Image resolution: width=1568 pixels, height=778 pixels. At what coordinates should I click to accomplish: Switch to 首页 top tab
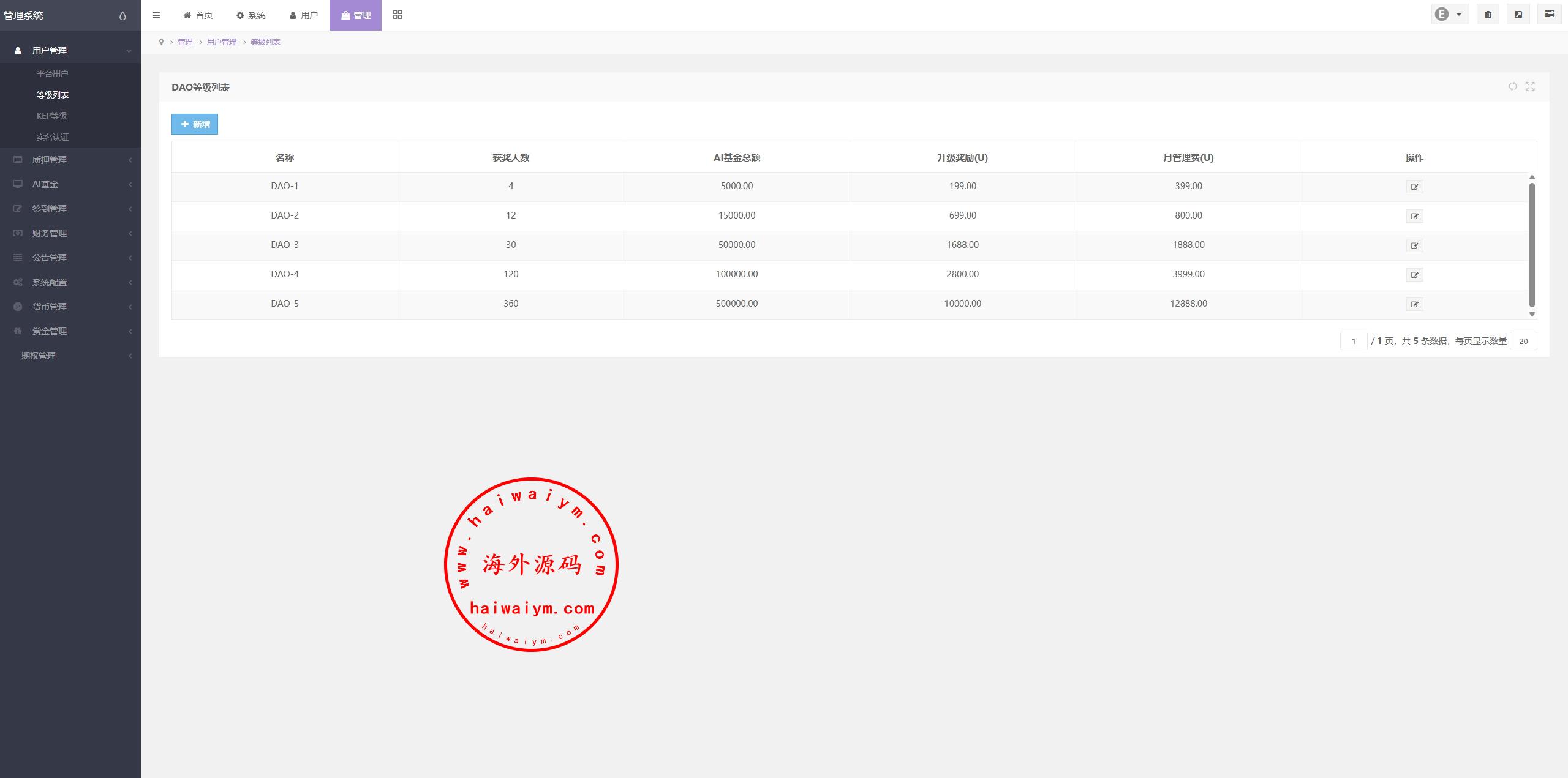pos(198,15)
